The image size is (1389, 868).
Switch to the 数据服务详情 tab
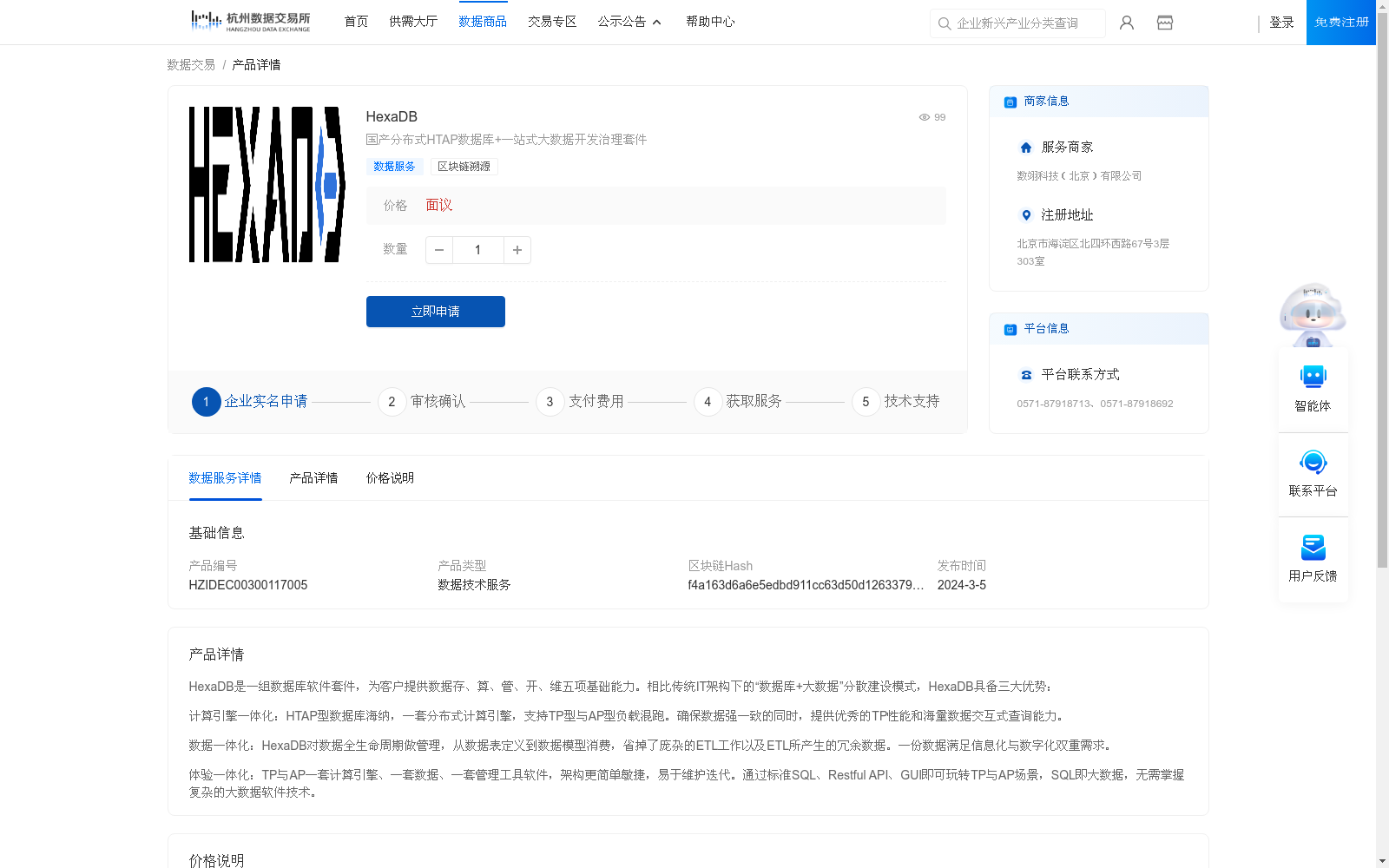pyautogui.click(x=225, y=478)
